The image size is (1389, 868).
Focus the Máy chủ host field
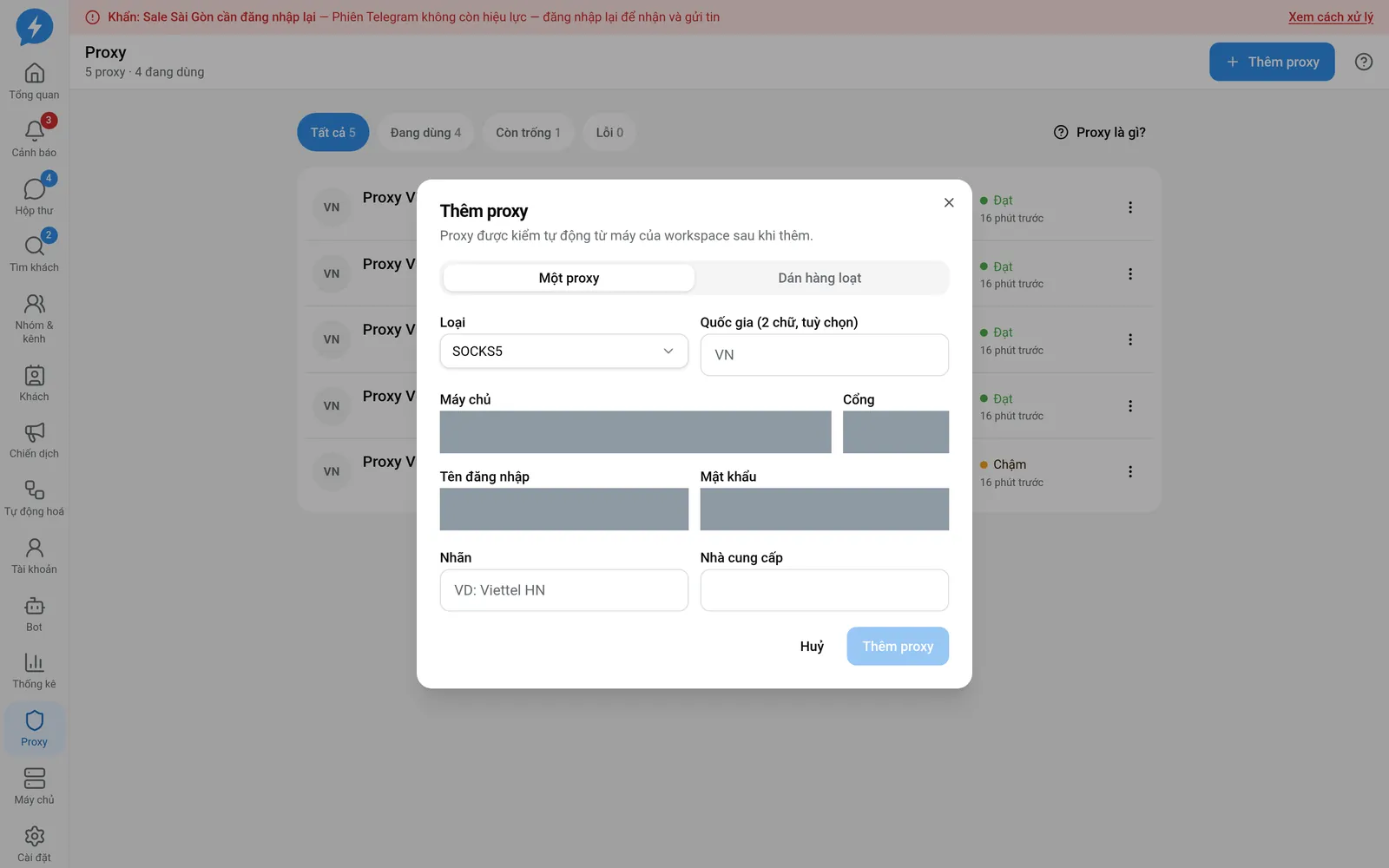click(x=635, y=432)
